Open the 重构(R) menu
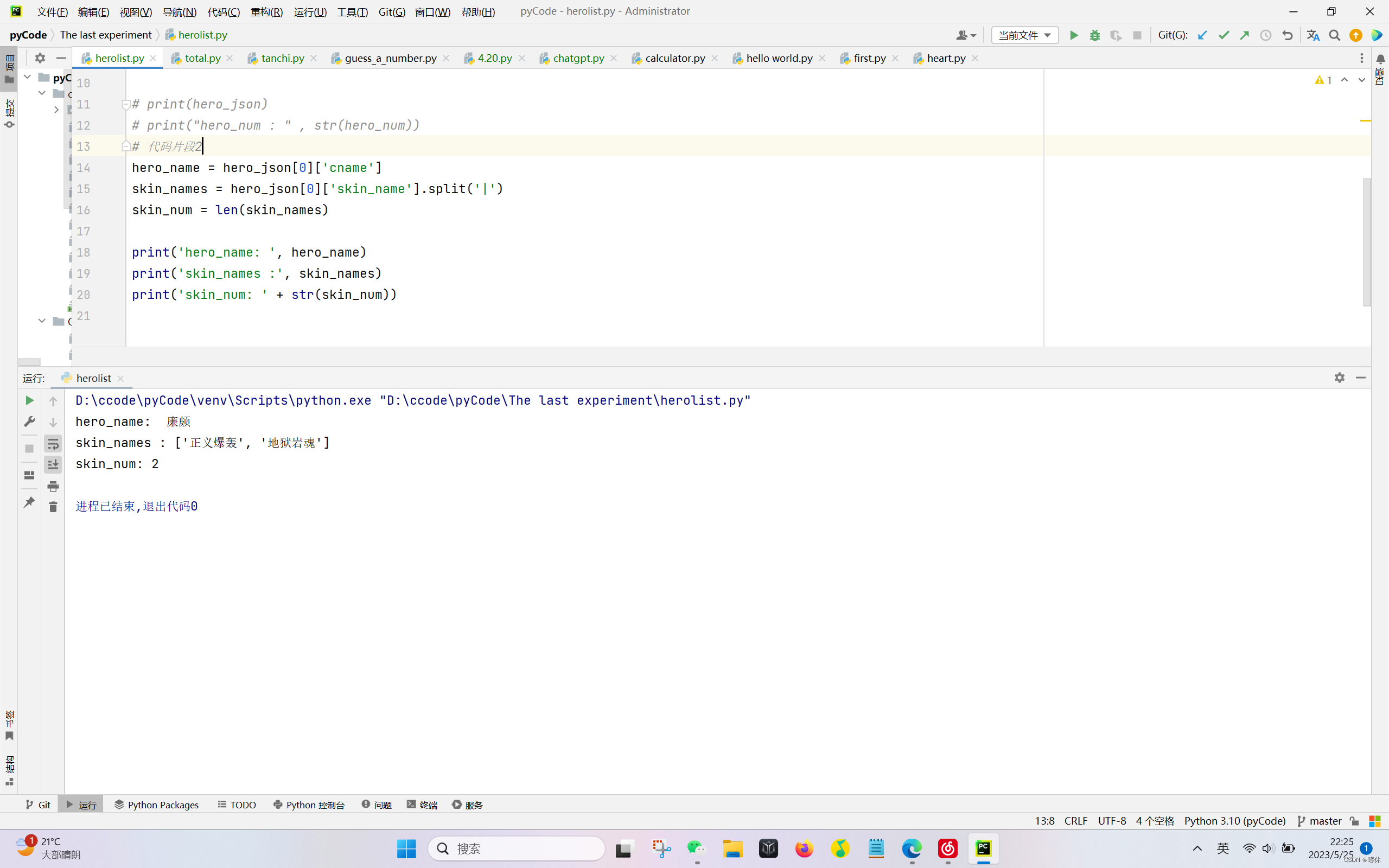Image resolution: width=1389 pixels, height=868 pixels. [x=266, y=11]
